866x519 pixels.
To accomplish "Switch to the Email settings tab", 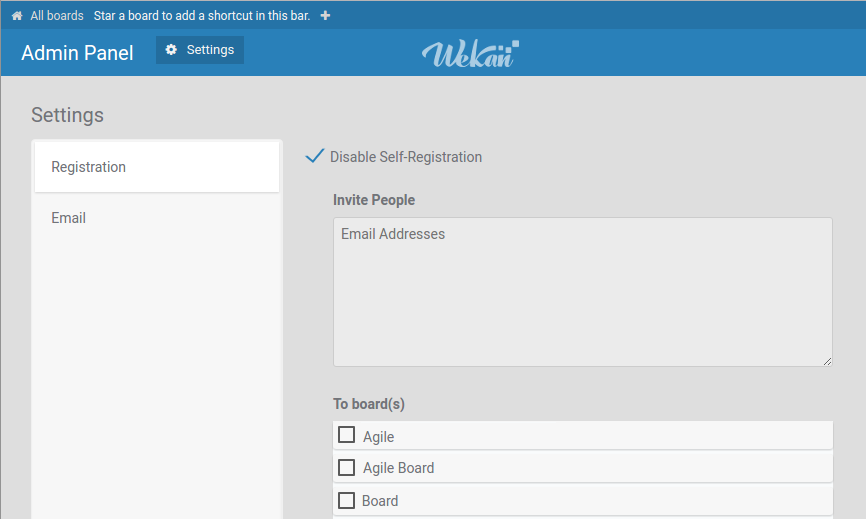I will (x=69, y=218).
